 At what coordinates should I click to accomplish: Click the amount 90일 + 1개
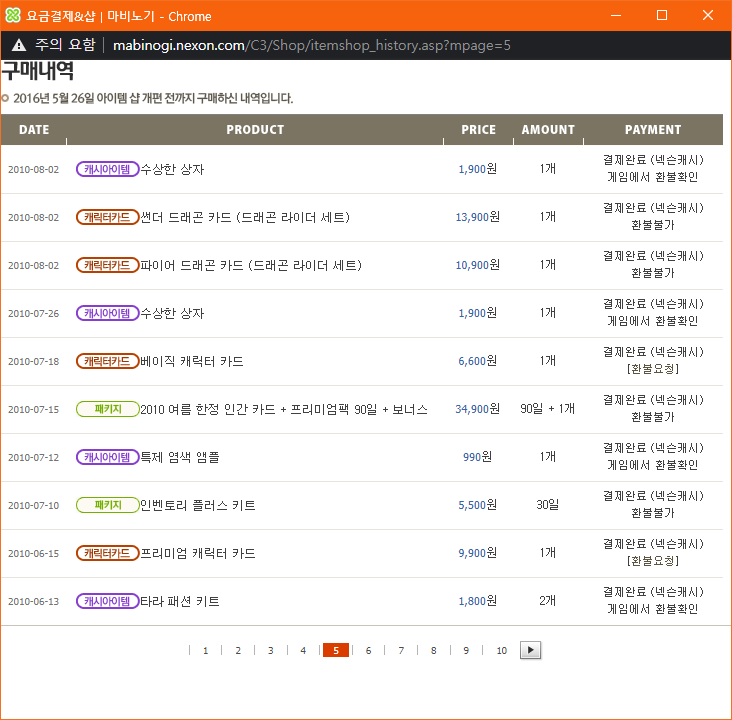click(x=548, y=409)
